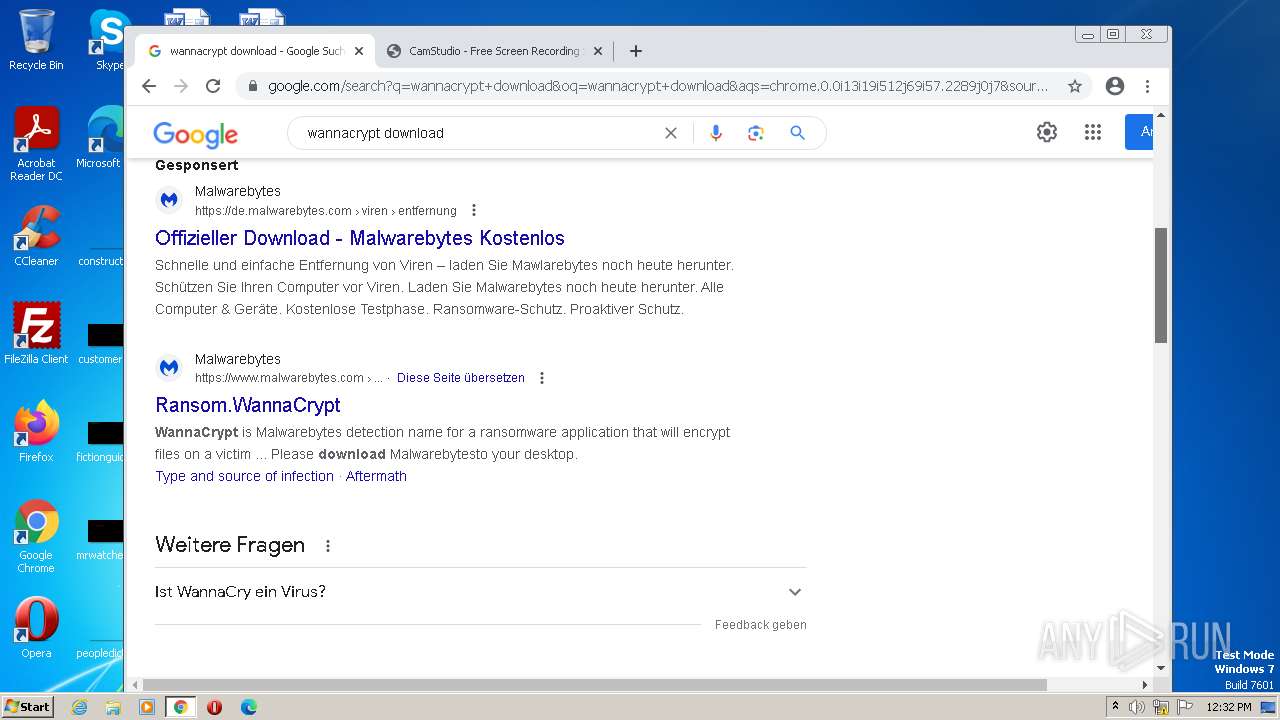Image resolution: width=1280 pixels, height=720 pixels.
Task: Clear the search box with X
Action: point(671,133)
